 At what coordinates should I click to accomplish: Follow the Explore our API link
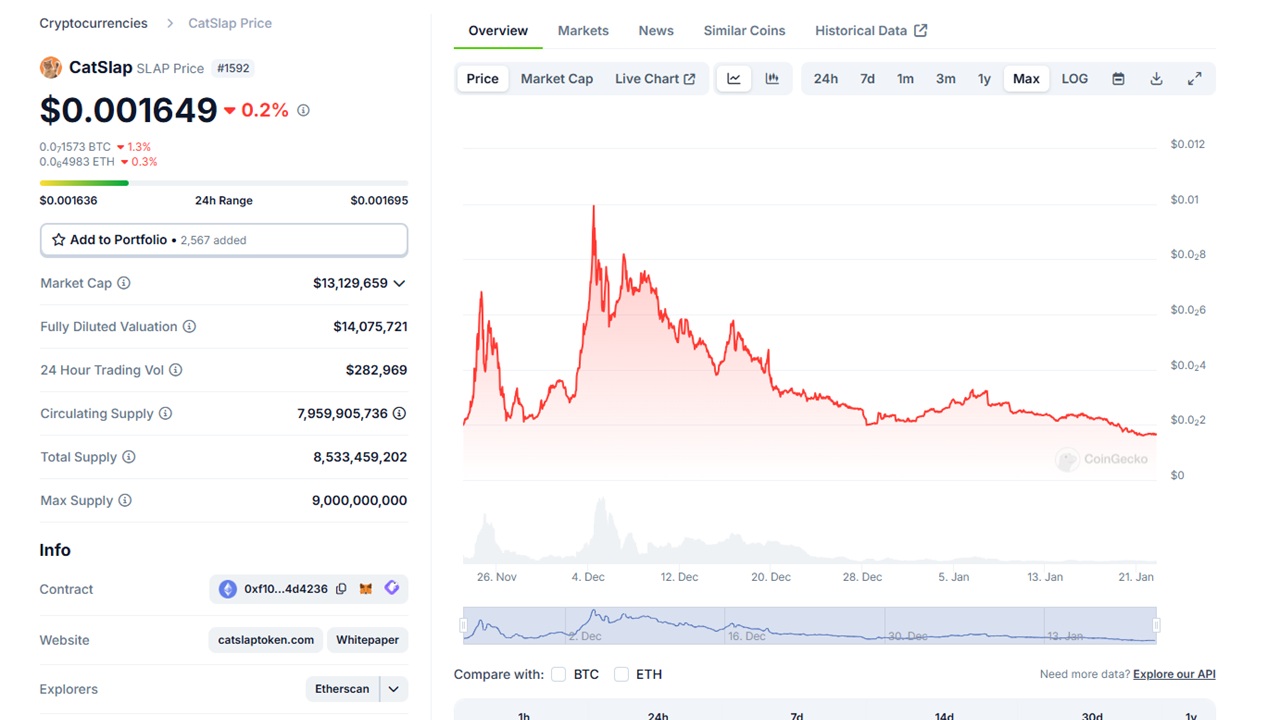(x=1174, y=674)
